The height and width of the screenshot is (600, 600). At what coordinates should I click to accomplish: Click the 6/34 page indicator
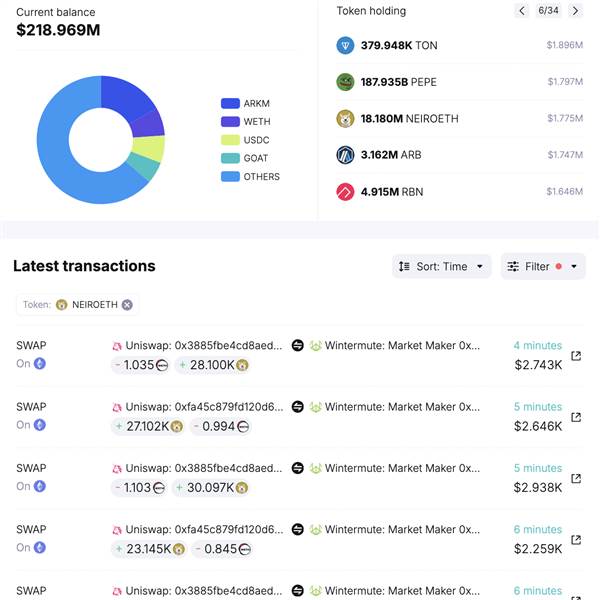(x=548, y=10)
